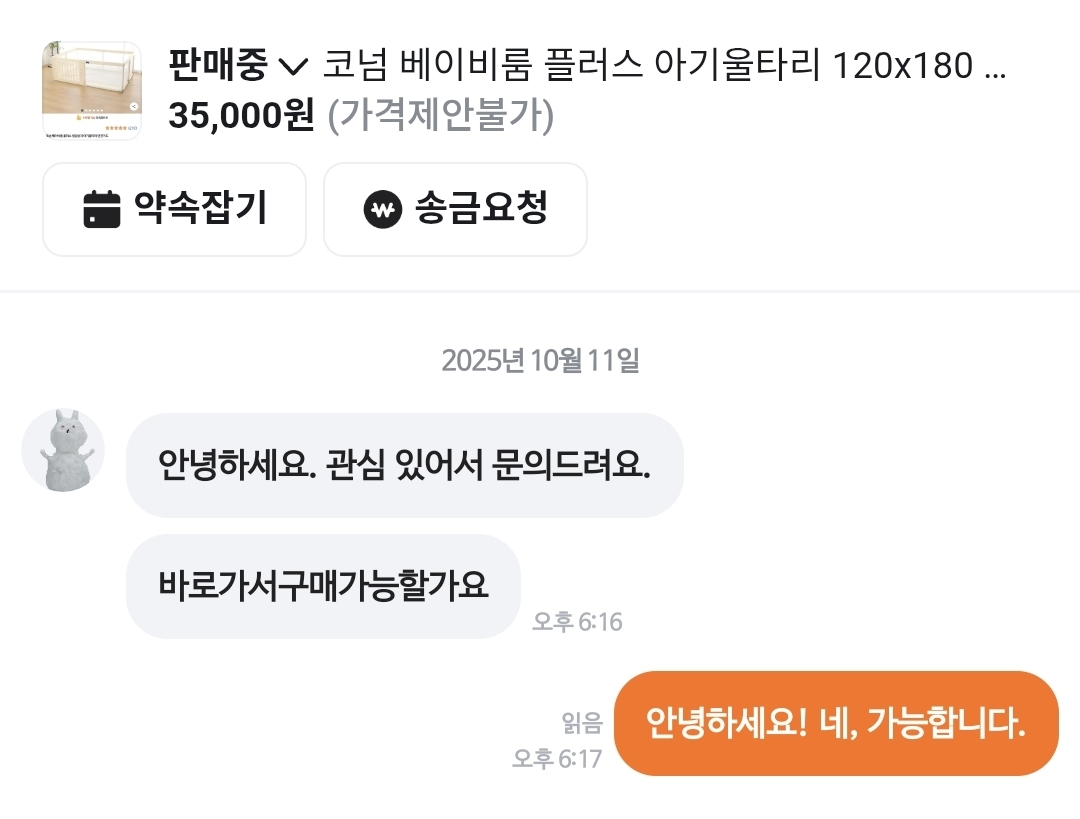Click the 오후 6:16 message timestamp
This screenshot has height=819, width=1080.
(577, 622)
